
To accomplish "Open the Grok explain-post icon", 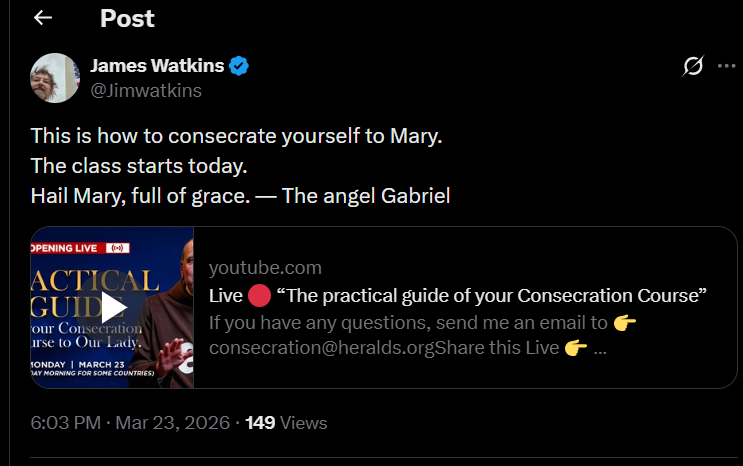I will (x=692, y=66).
